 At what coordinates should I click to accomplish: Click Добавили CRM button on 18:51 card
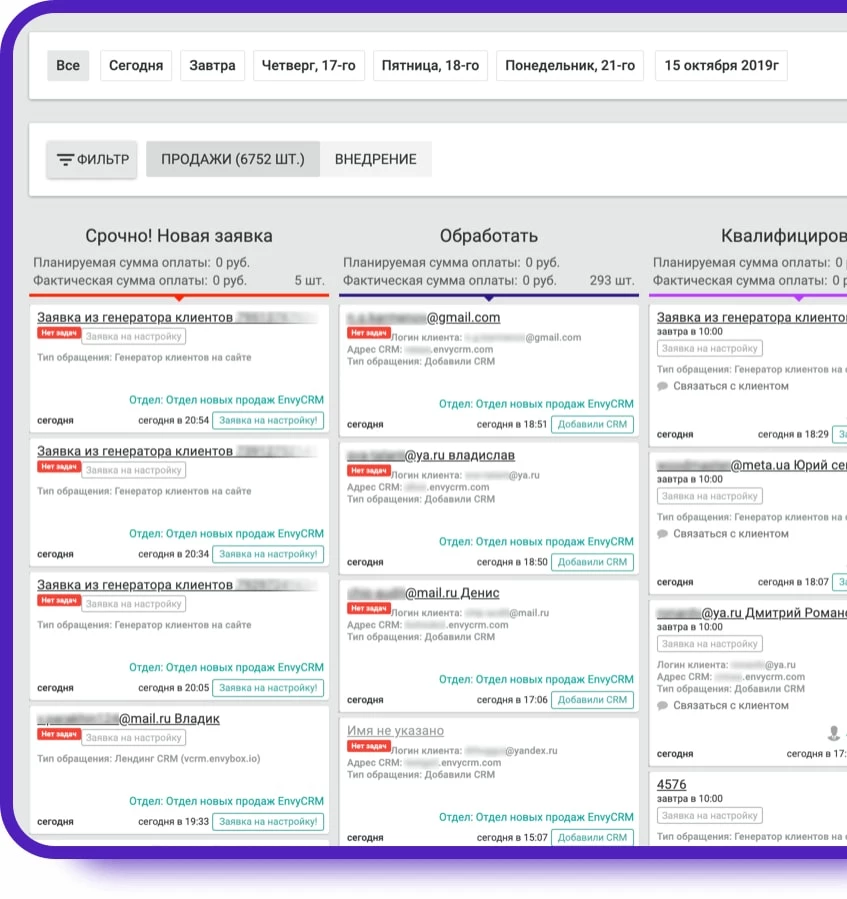[x=592, y=424]
